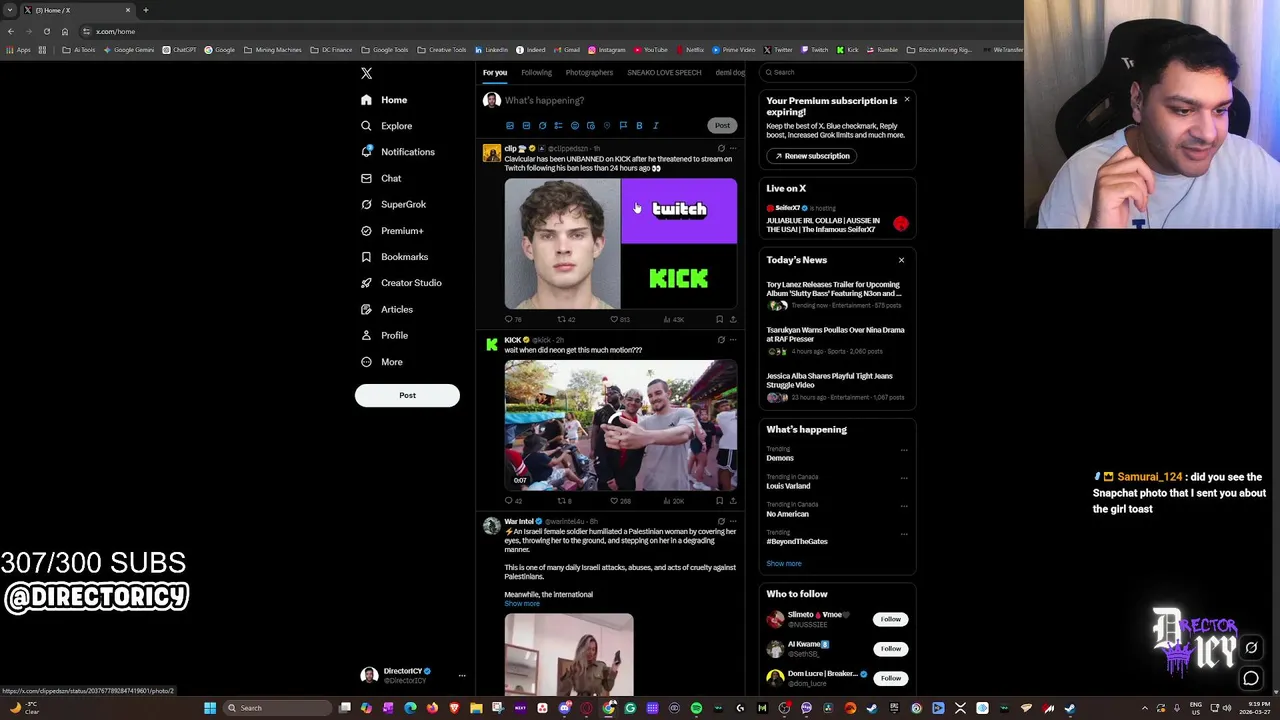Image resolution: width=1280 pixels, height=720 pixels.
Task: Share clip's post
Action: click(x=733, y=320)
